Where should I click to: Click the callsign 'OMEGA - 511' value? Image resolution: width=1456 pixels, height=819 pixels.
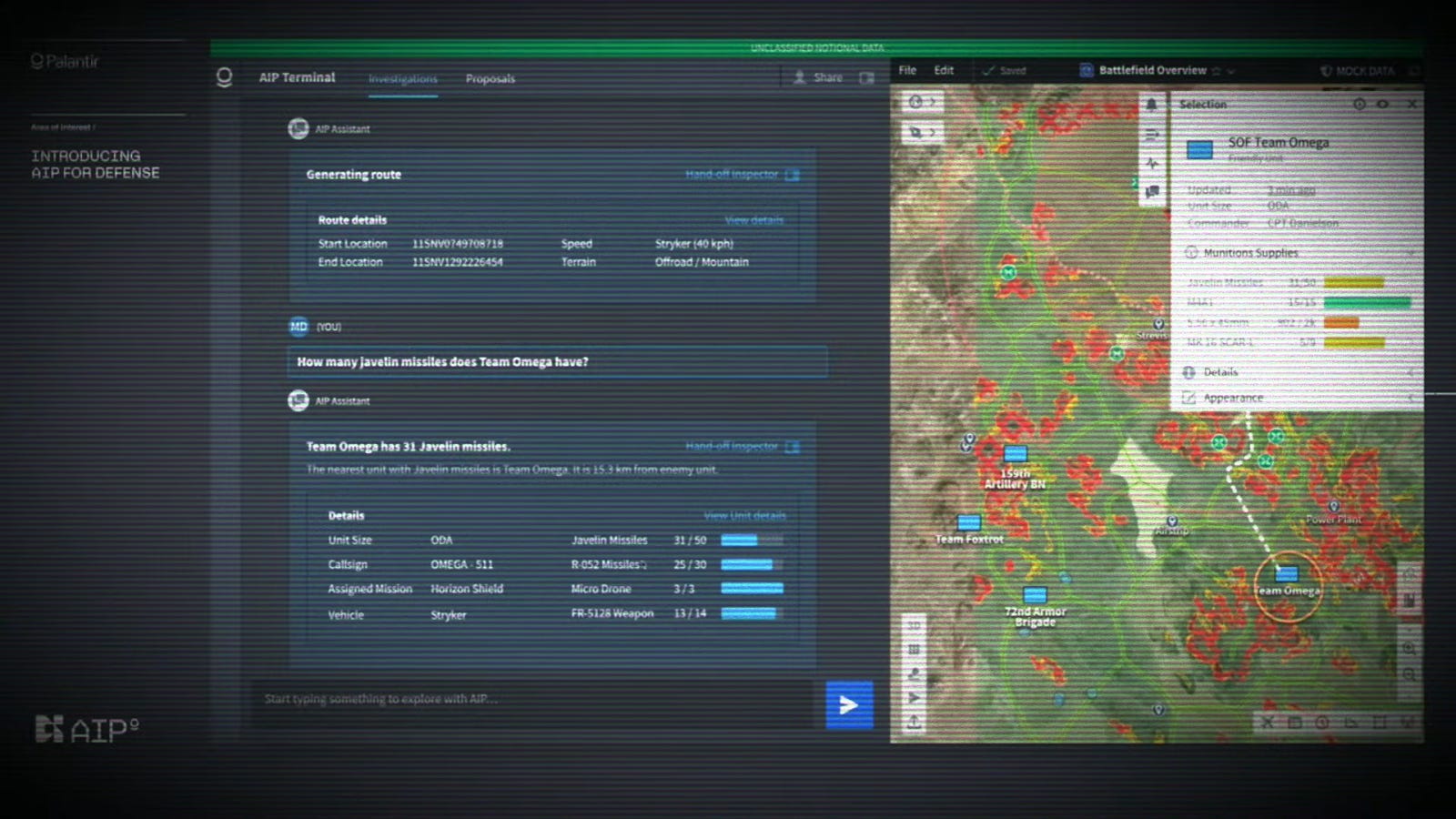[x=461, y=564]
